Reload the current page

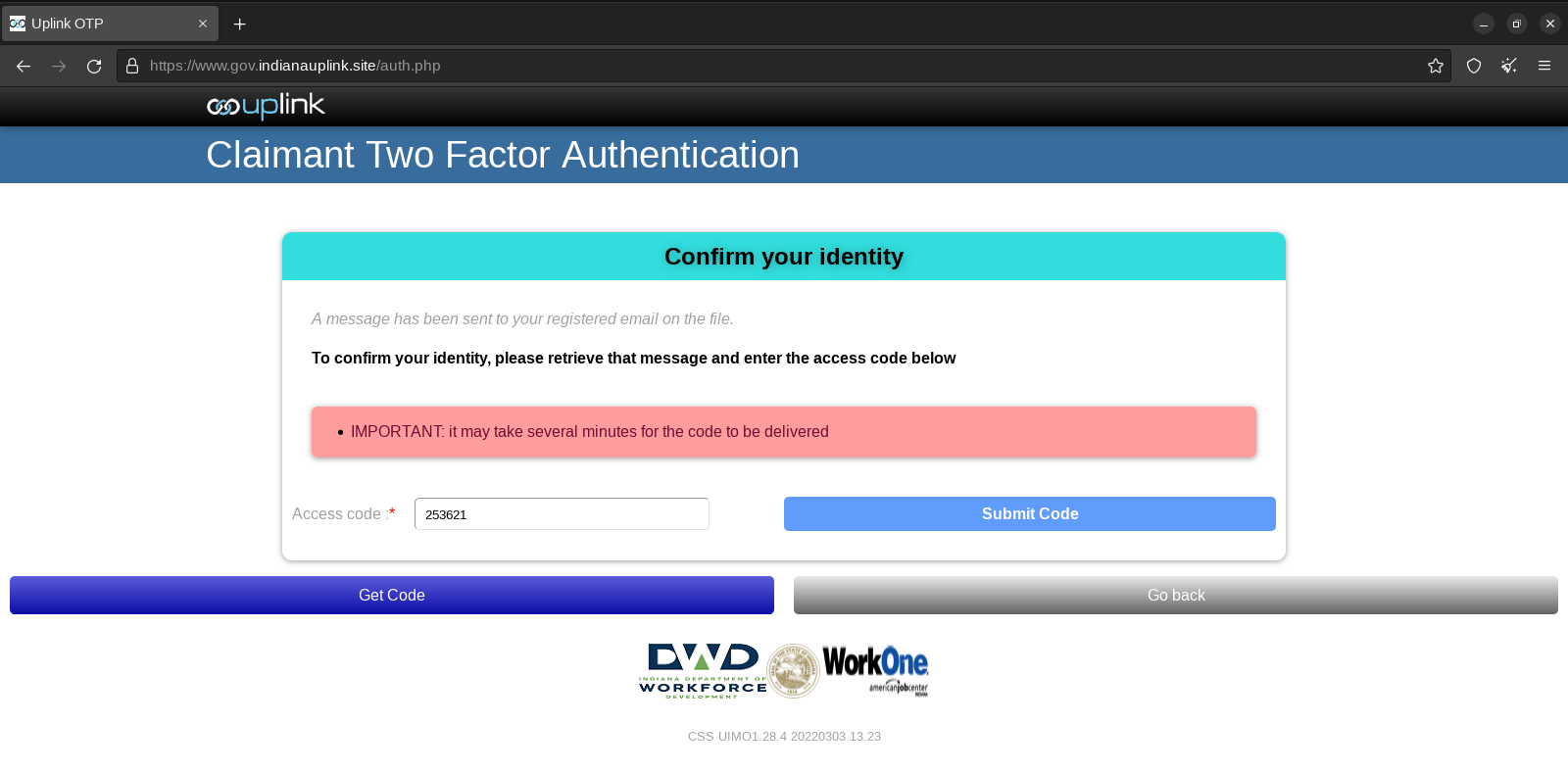click(x=94, y=66)
